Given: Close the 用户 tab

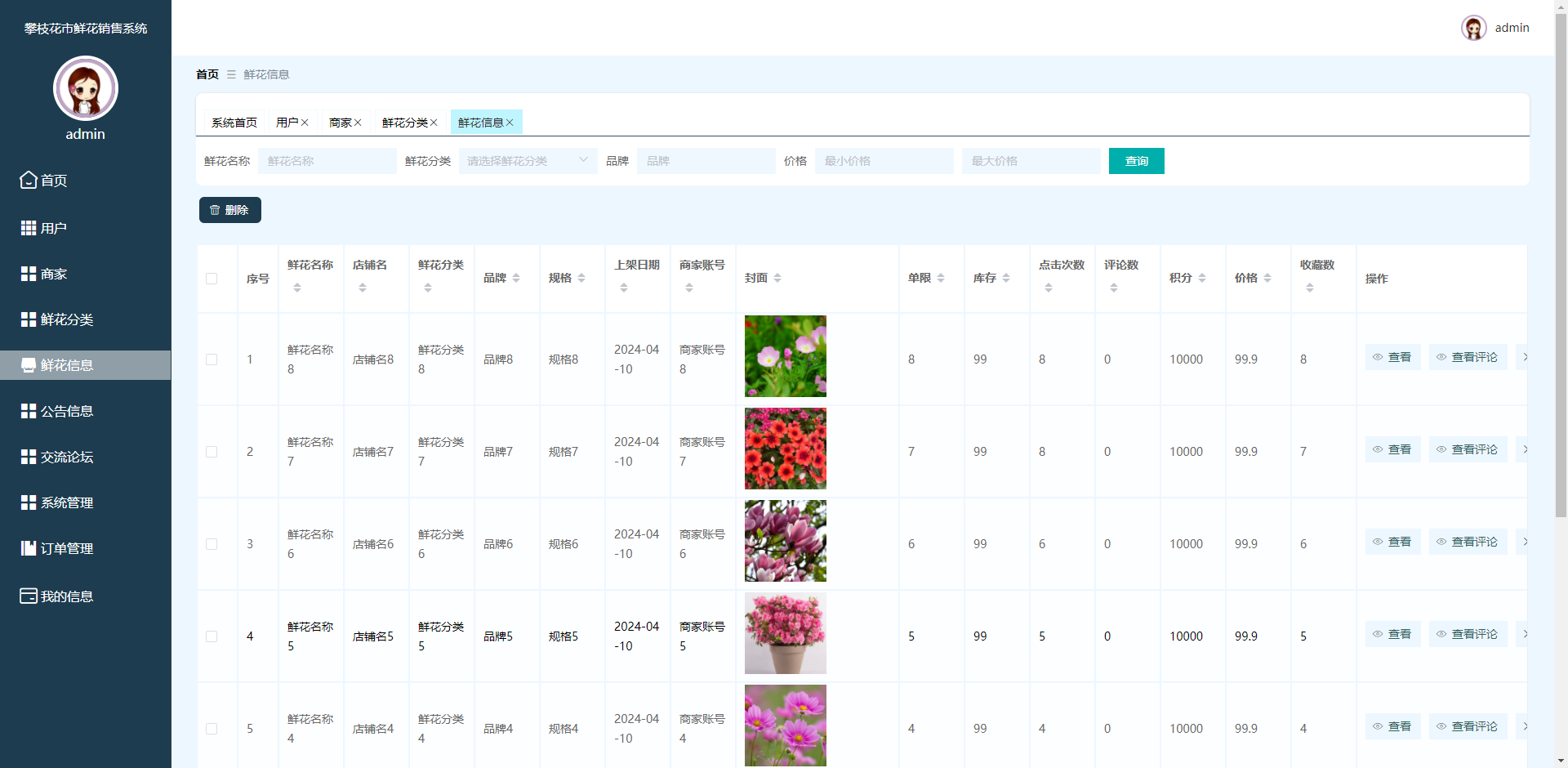Looking at the screenshot, I should pyautogui.click(x=305, y=123).
